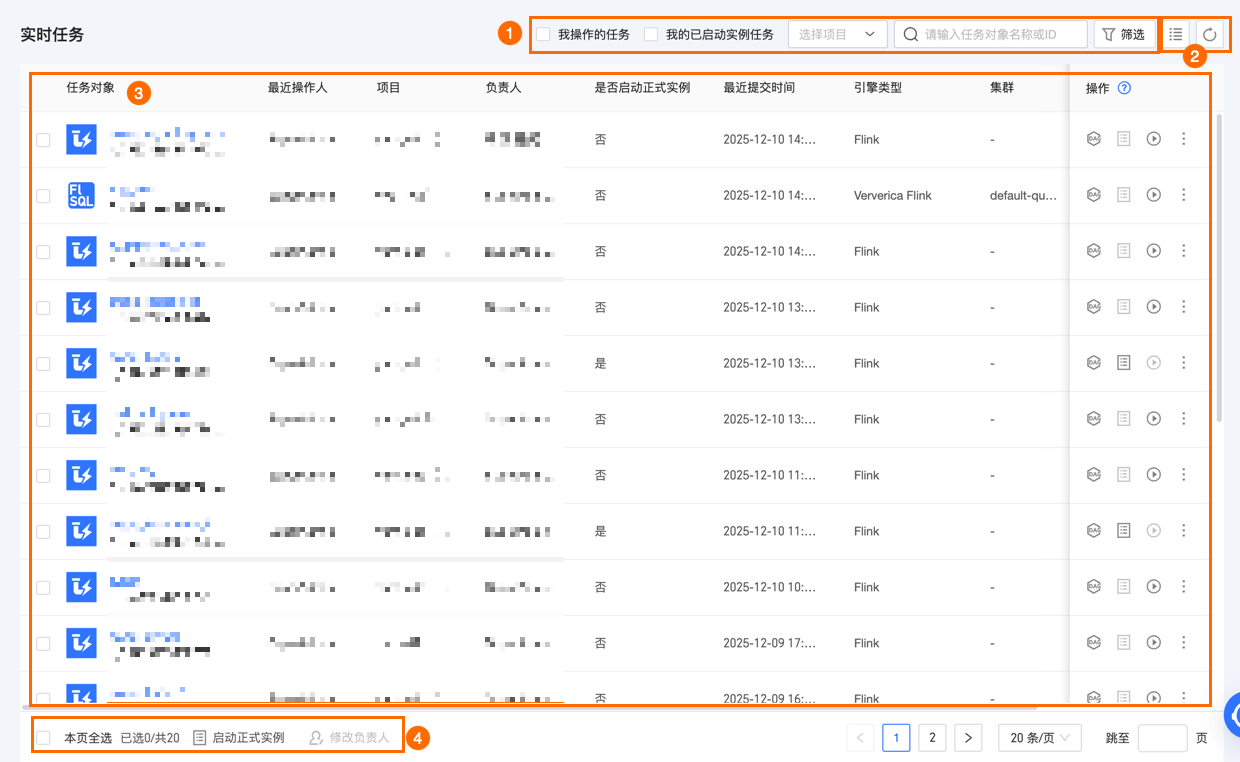1240x762 pixels.
Task: Click the 已选0/共20 selection count
Action: pyautogui.click(x=150, y=738)
